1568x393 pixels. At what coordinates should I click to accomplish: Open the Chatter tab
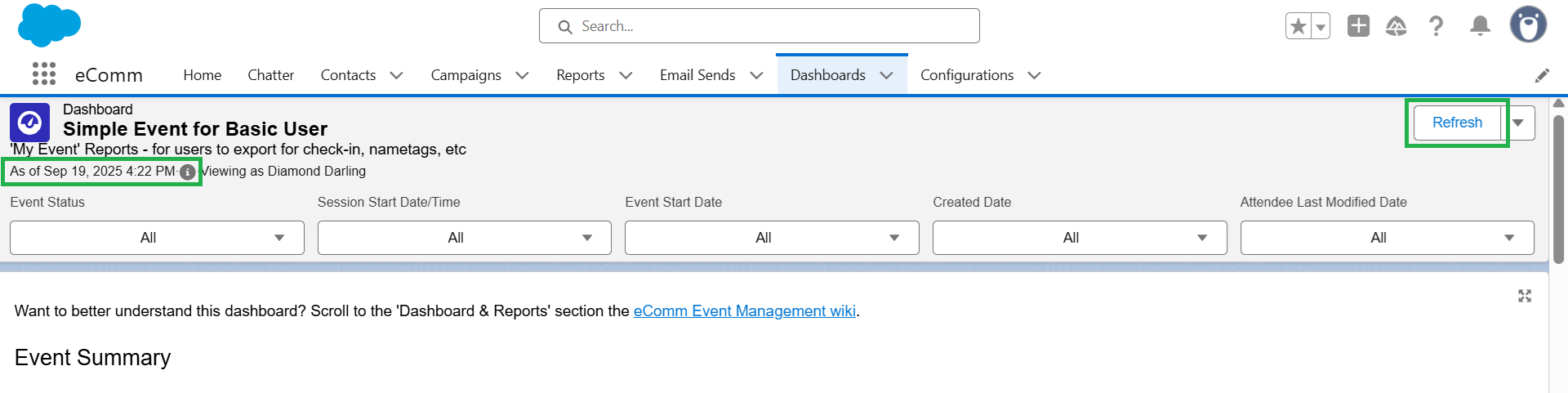(270, 75)
